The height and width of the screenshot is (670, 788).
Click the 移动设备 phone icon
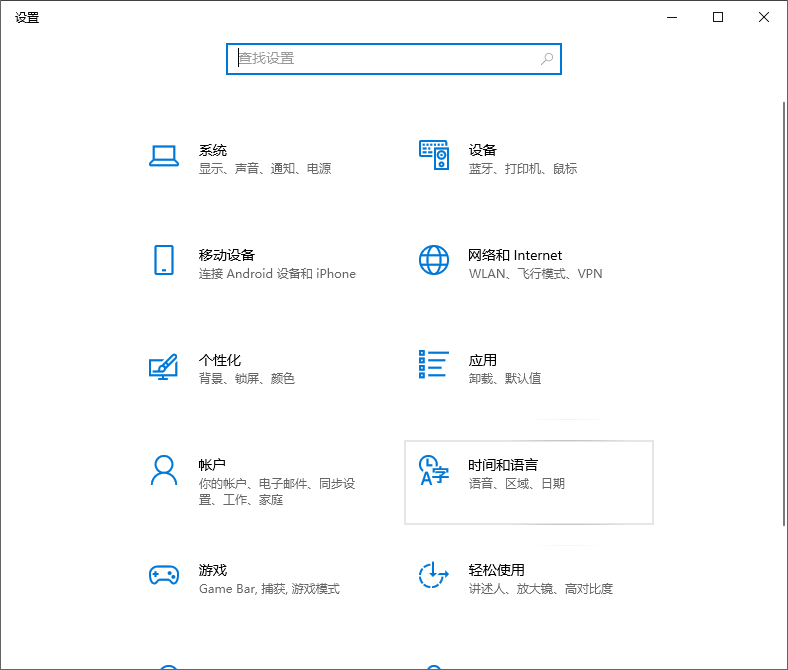[x=164, y=260]
